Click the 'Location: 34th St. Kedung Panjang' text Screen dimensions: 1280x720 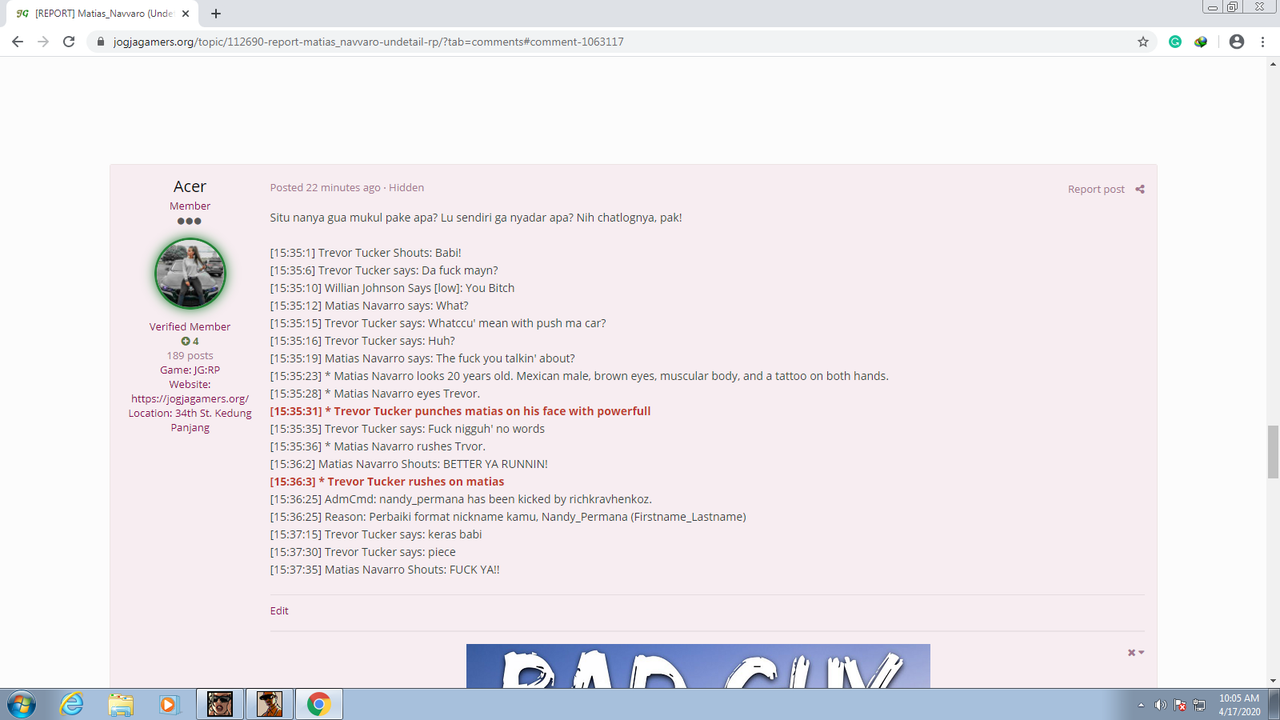tap(190, 420)
